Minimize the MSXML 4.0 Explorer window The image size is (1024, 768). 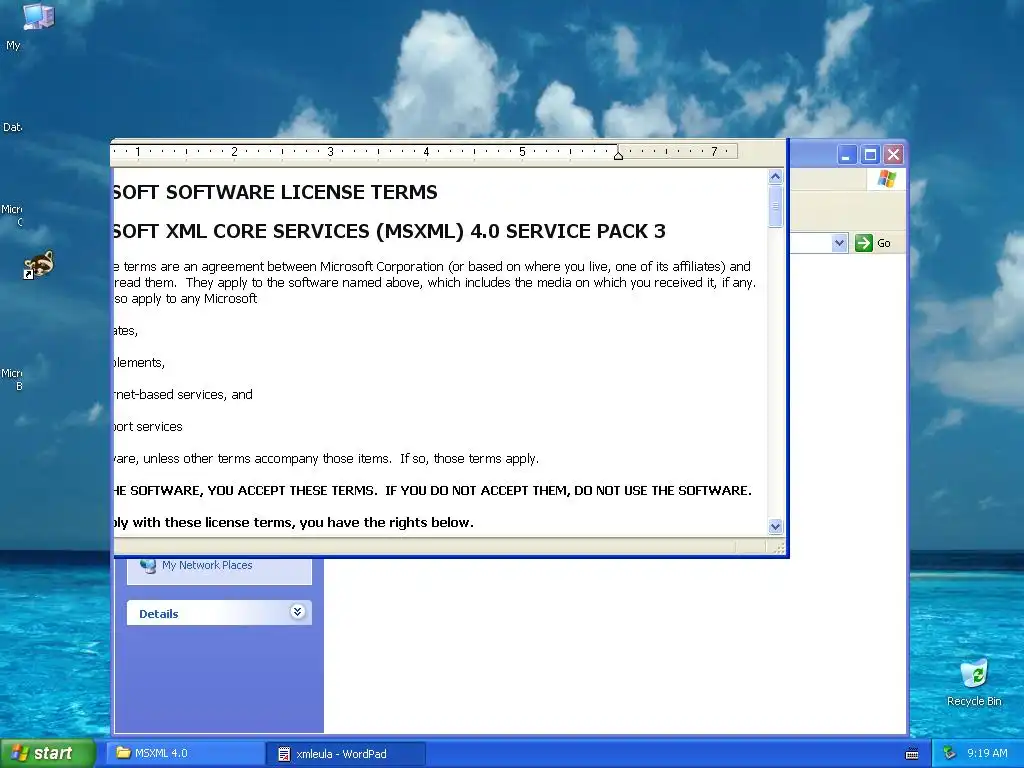point(846,155)
